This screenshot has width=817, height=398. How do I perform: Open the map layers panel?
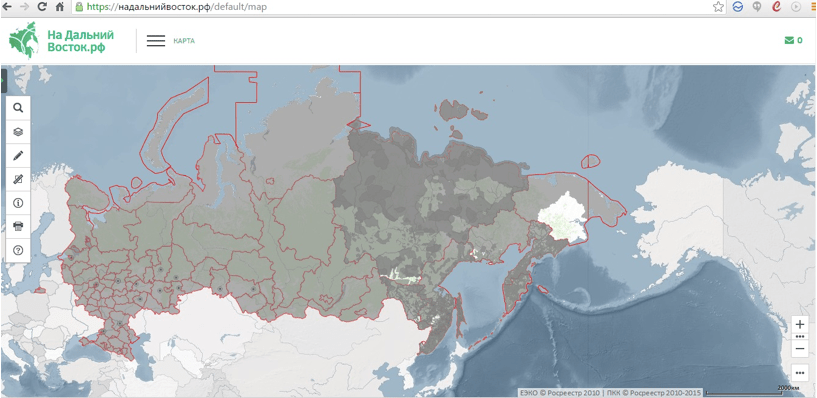pyautogui.click(x=18, y=132)
